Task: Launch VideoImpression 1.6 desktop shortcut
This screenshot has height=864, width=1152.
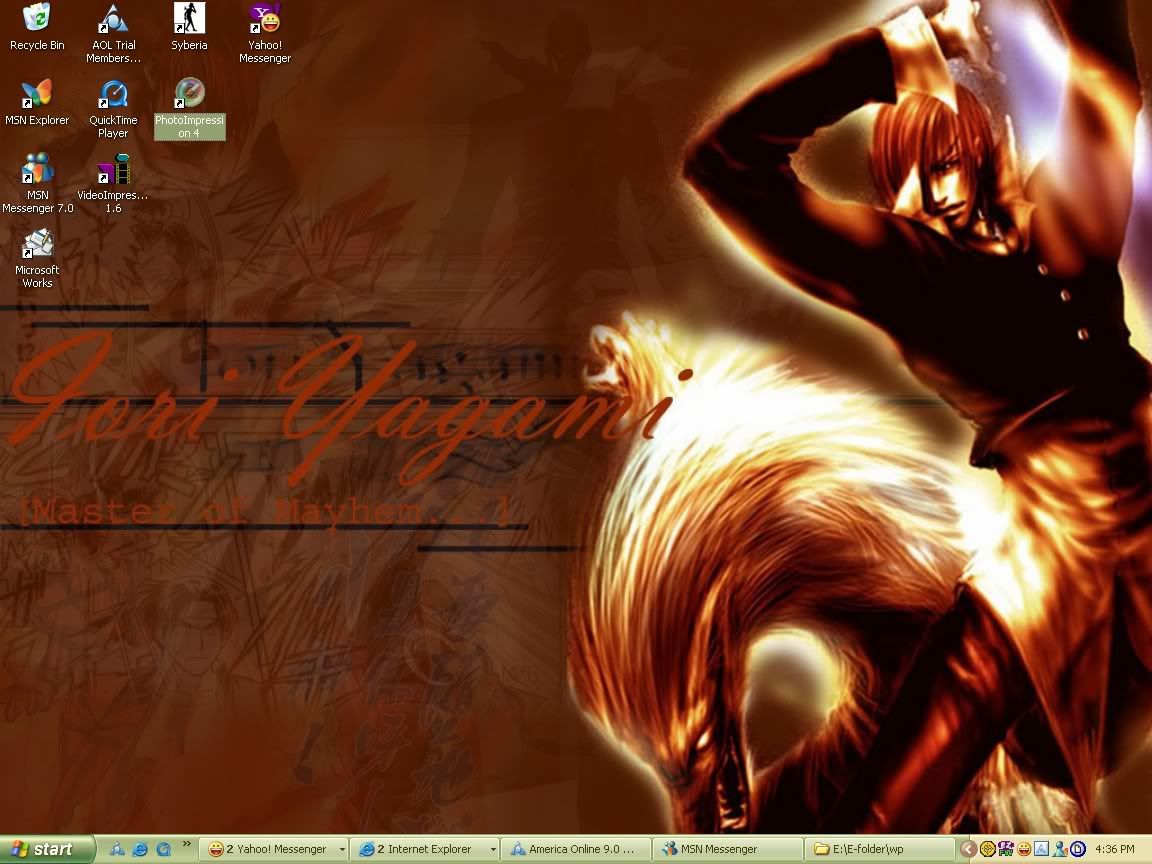Action: coord(113,183)
